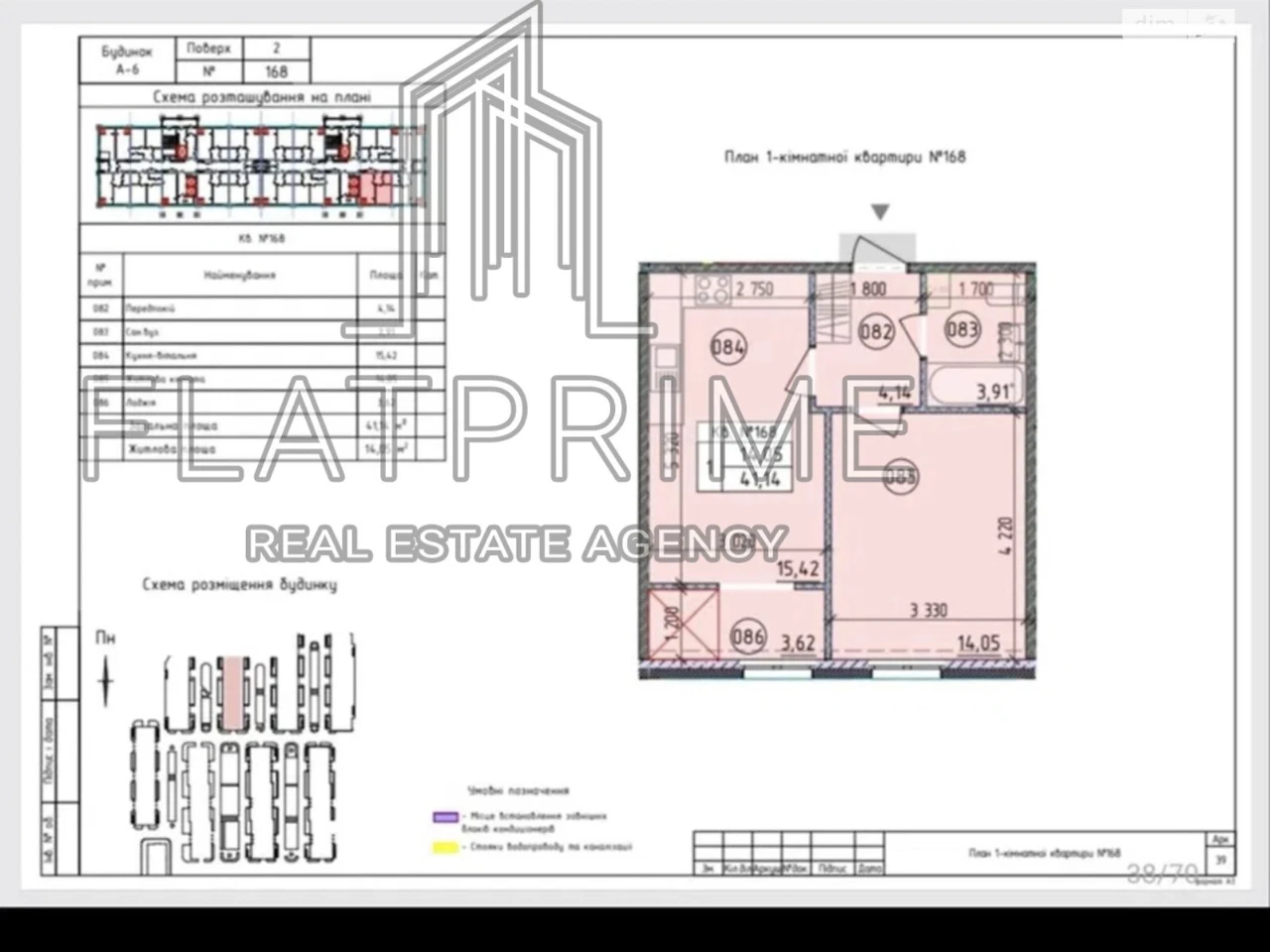
Task: Click the apartment number '168' cell
Action: 276,71
